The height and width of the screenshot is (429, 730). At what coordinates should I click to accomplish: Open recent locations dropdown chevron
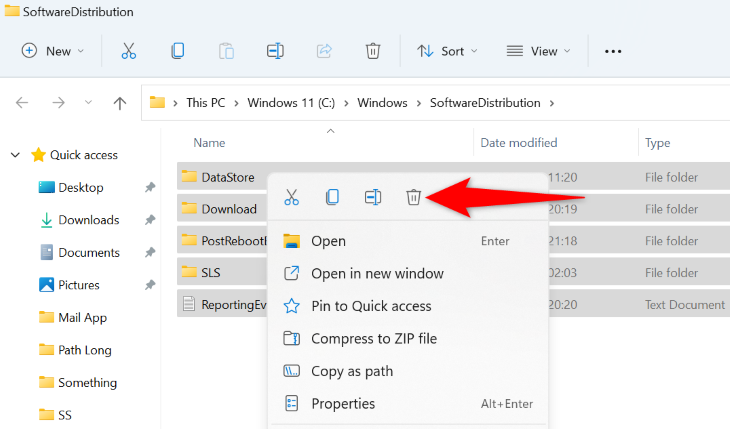click(x=88, y=102)
